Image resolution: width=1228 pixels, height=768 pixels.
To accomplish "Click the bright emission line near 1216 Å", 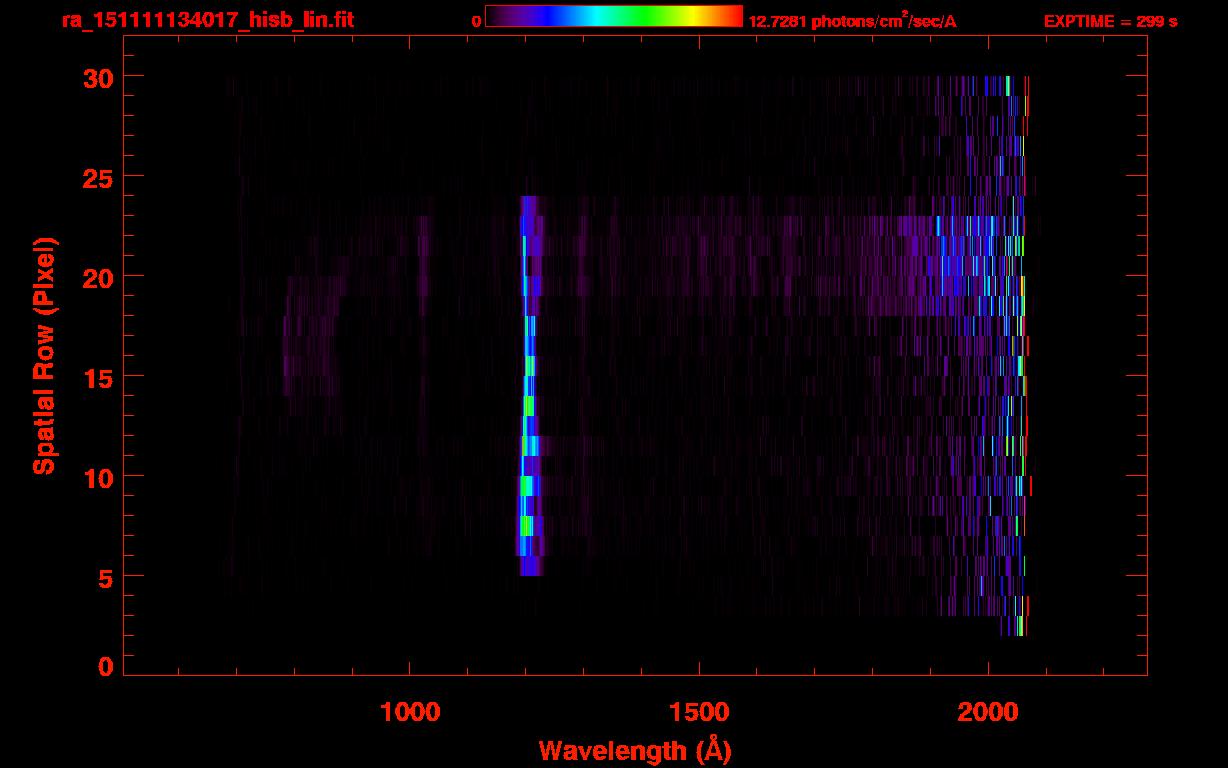I will pos(529,386).
